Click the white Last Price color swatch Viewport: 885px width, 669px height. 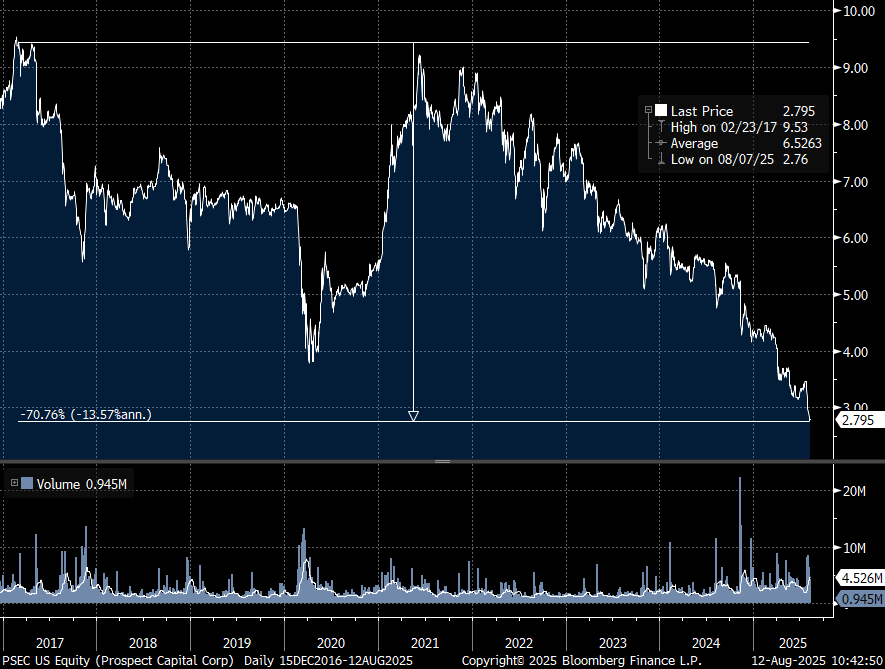pos(660,111)
